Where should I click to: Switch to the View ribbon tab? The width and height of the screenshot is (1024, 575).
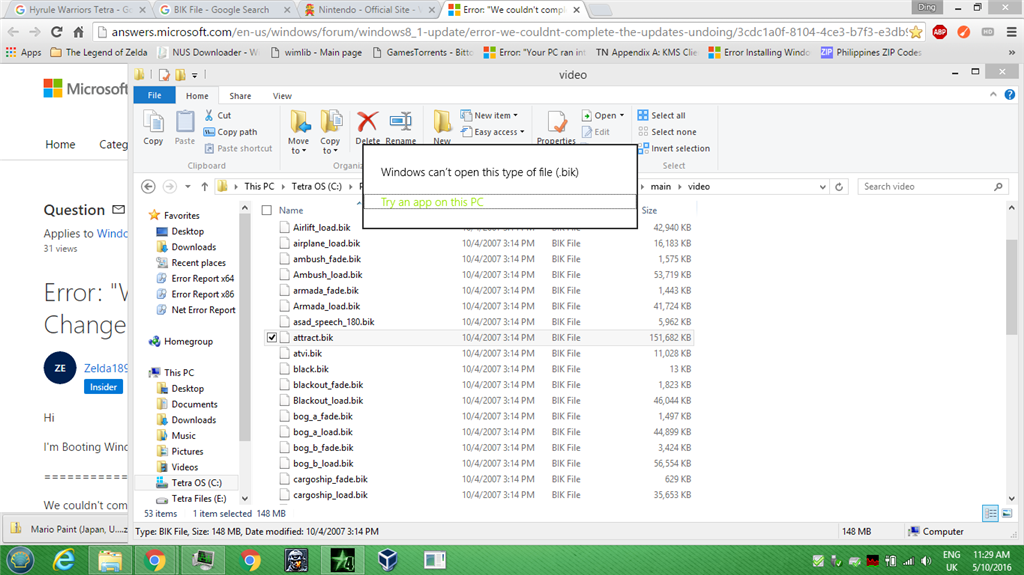[x=282, y=96]
